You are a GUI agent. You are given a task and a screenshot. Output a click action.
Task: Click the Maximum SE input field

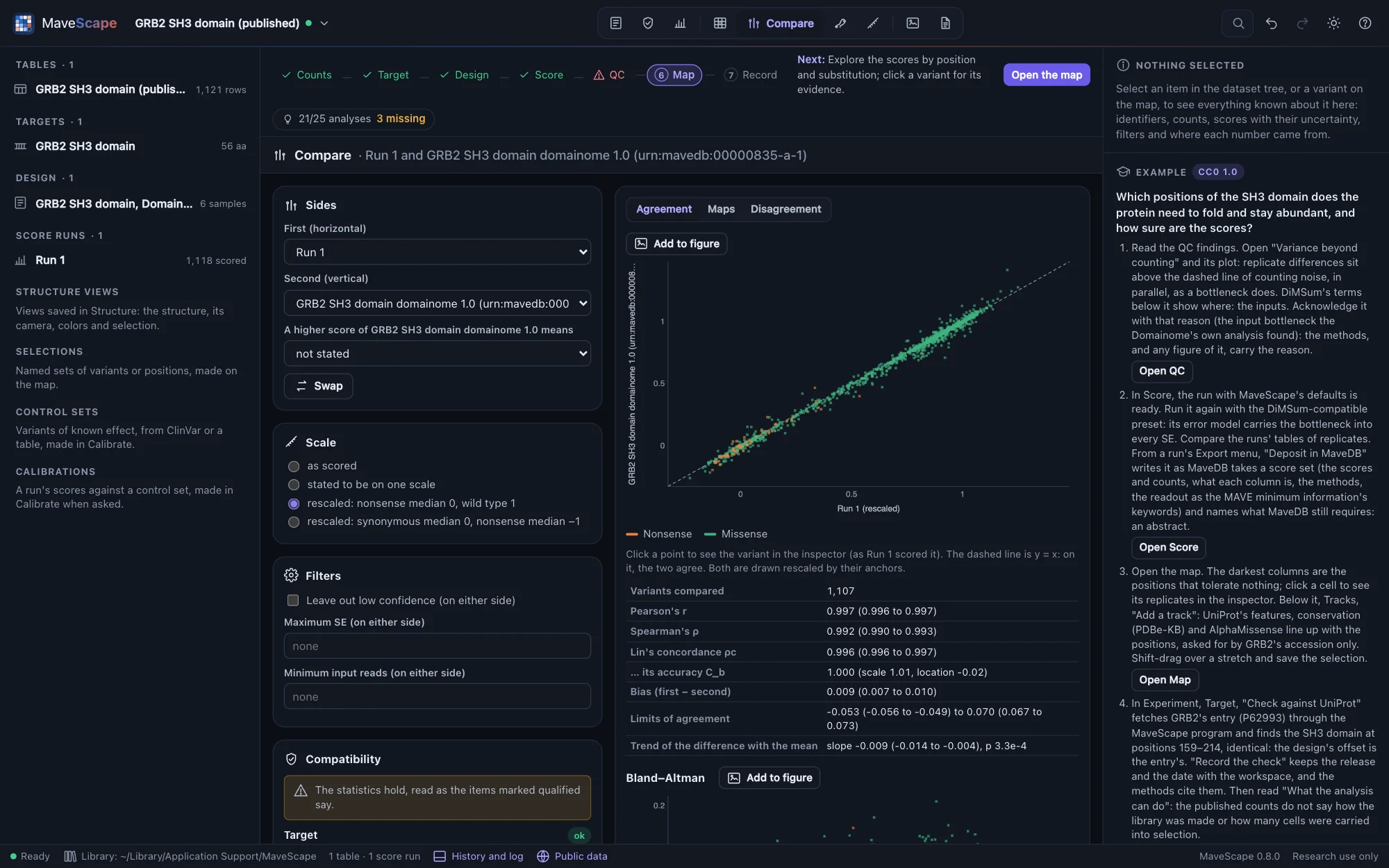click(x=438, y=646)
